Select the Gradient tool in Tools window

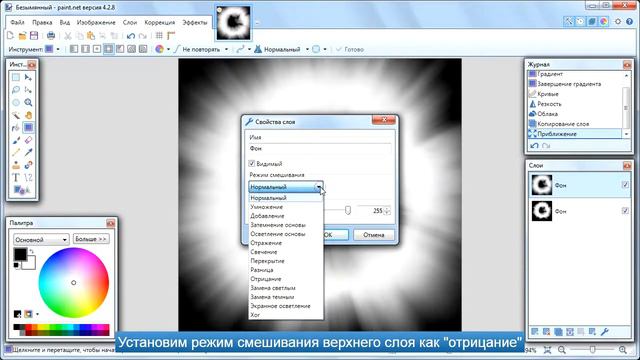[28, 128]
